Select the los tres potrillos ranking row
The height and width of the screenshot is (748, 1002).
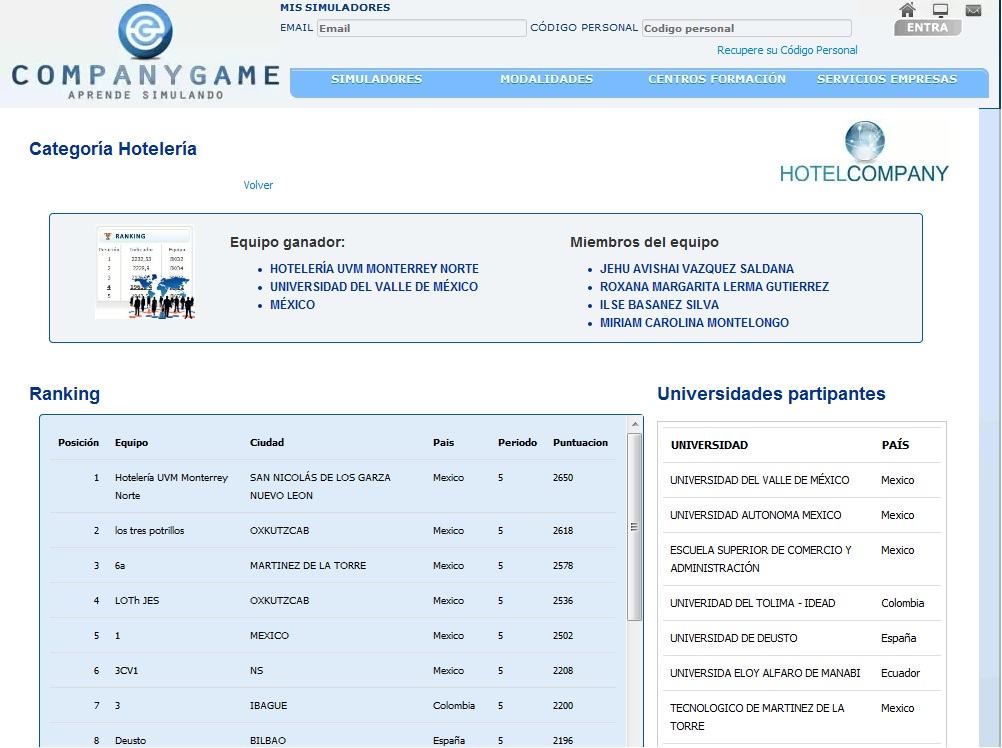tap(149, 530)
